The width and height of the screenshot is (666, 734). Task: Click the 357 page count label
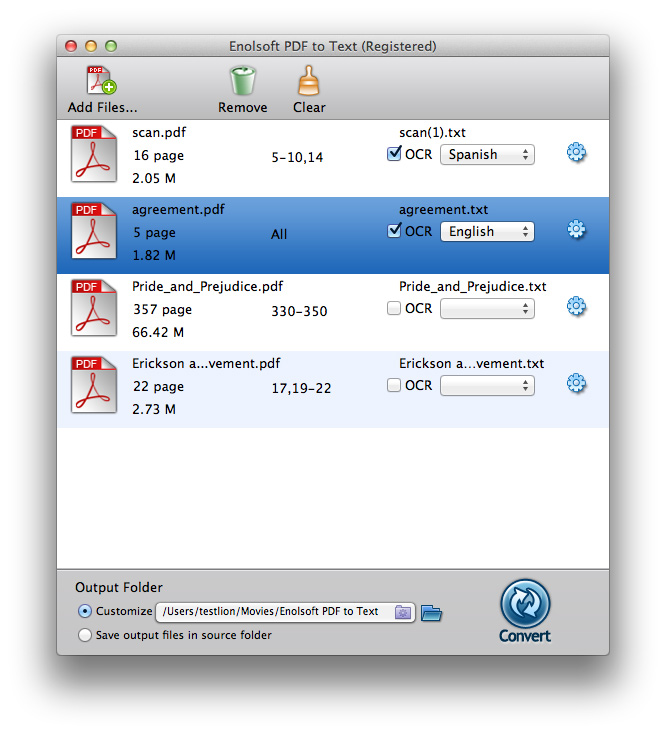162,309
